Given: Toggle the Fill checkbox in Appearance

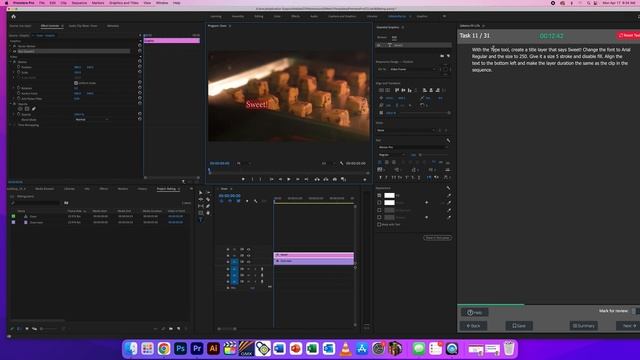Looking at the screenshot, I should (x=379, y=196).
